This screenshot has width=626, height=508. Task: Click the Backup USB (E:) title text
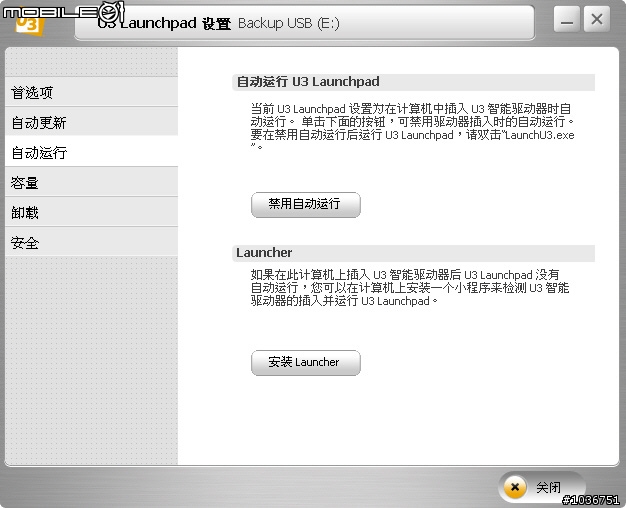pos(289,24)
